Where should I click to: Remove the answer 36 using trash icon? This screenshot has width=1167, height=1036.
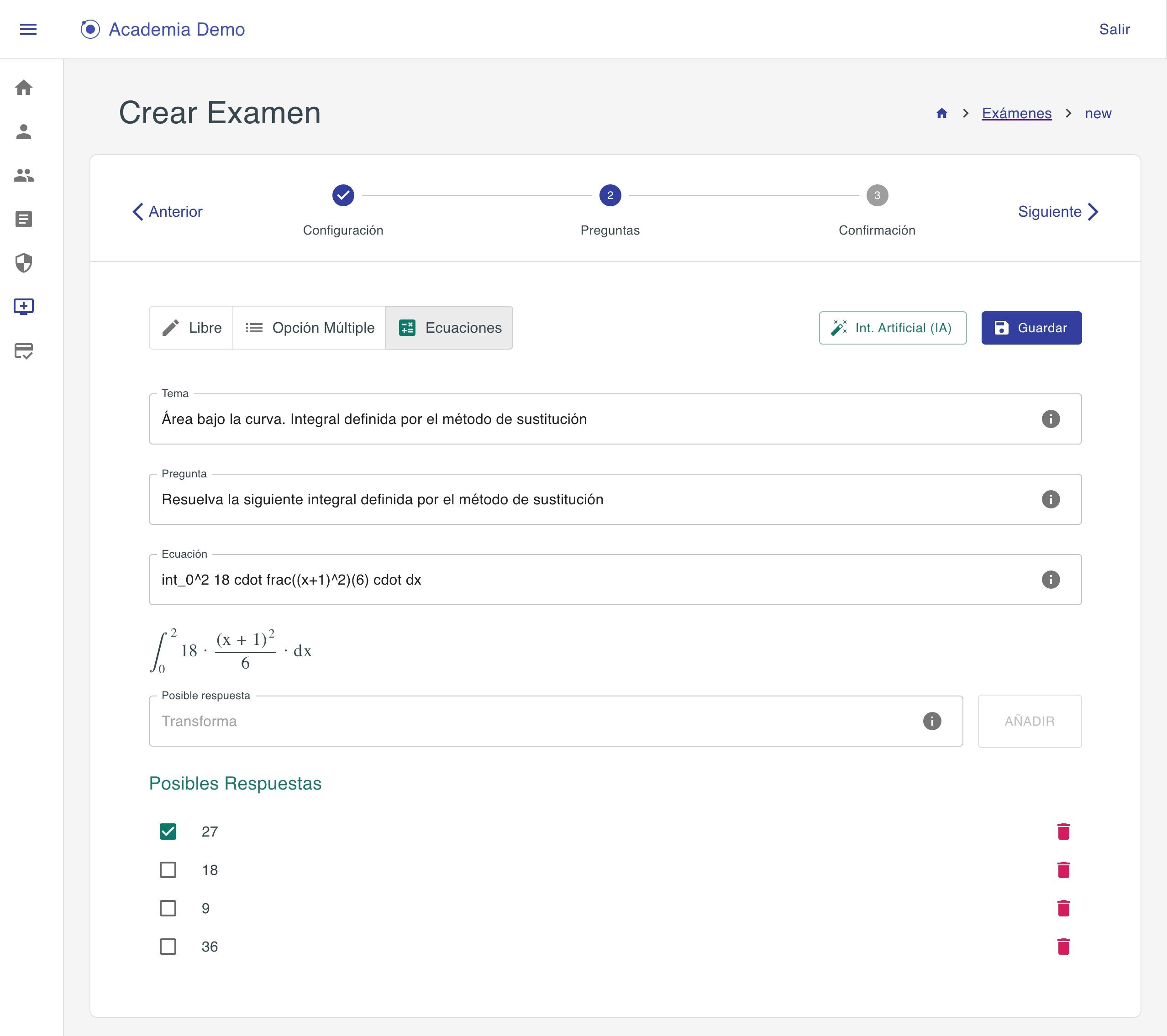pos(1063,947)
